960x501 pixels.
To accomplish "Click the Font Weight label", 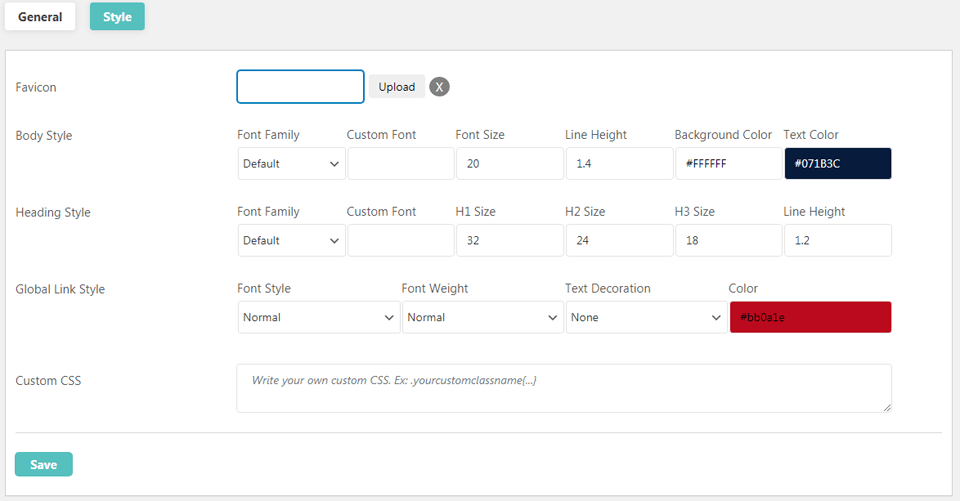I will 435,288.
